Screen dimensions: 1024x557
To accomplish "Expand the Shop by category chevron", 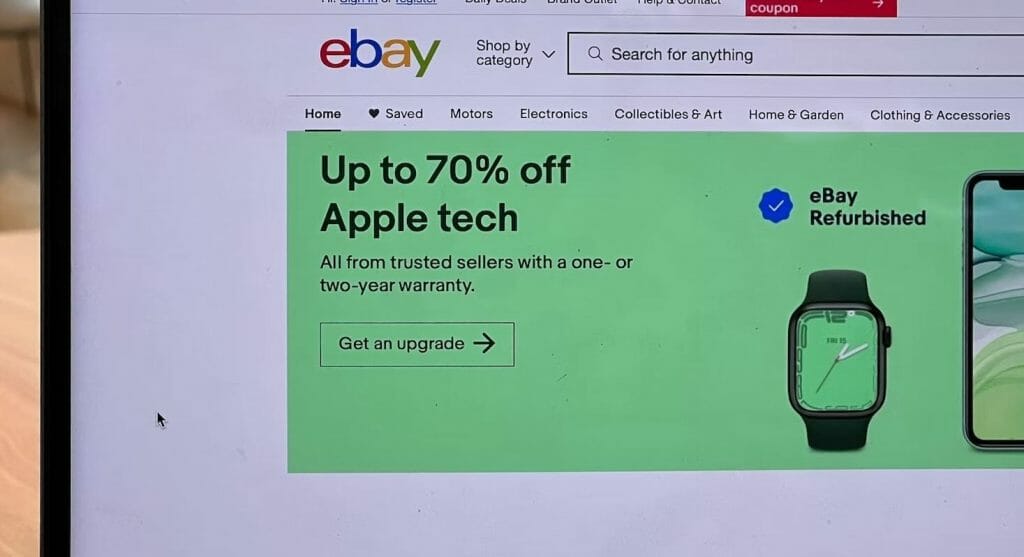I will [549, 54].
